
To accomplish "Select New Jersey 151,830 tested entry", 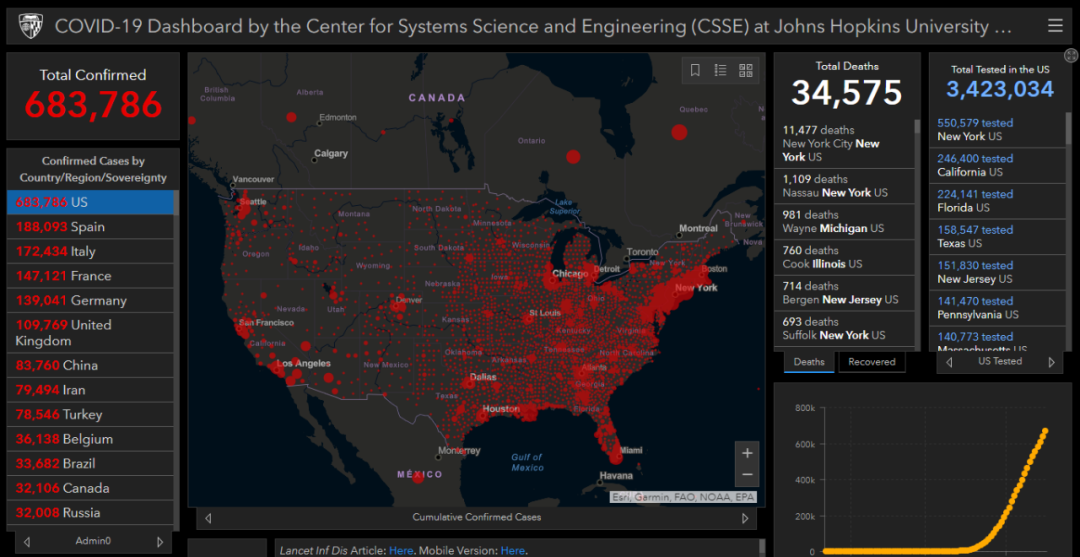I will (997, 272).
